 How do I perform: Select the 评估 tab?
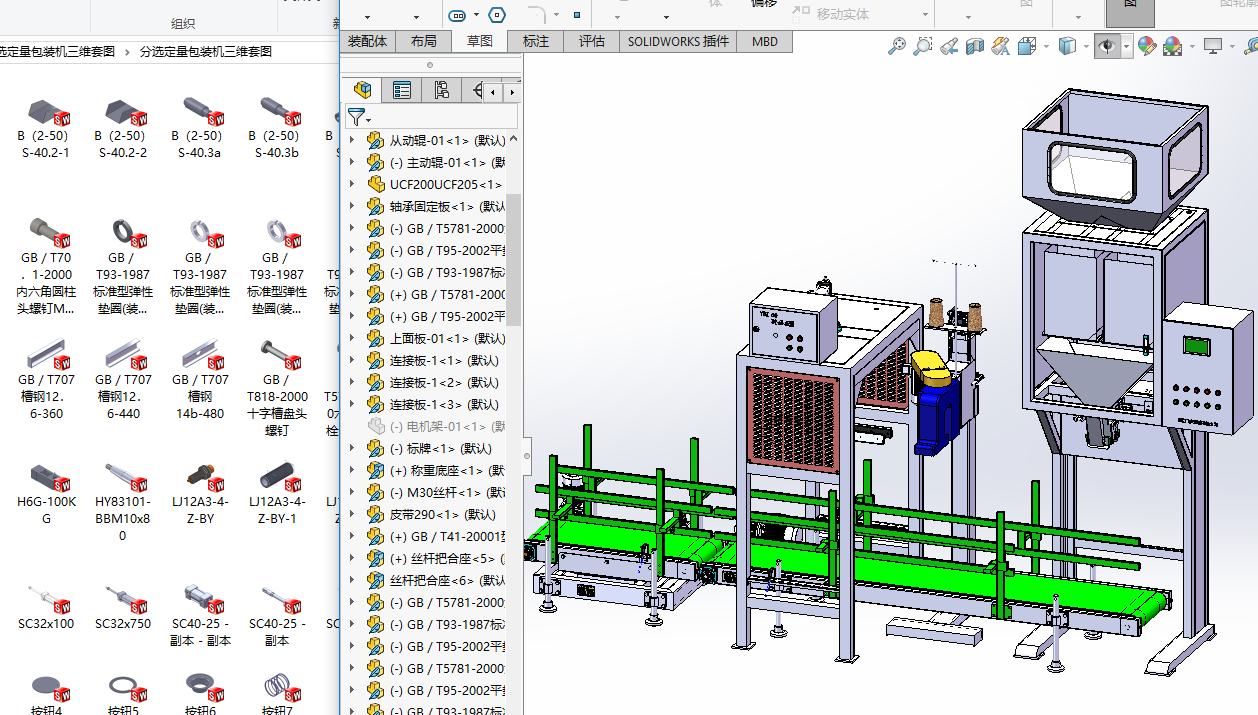pyautogui.click(x=592, y=41)
